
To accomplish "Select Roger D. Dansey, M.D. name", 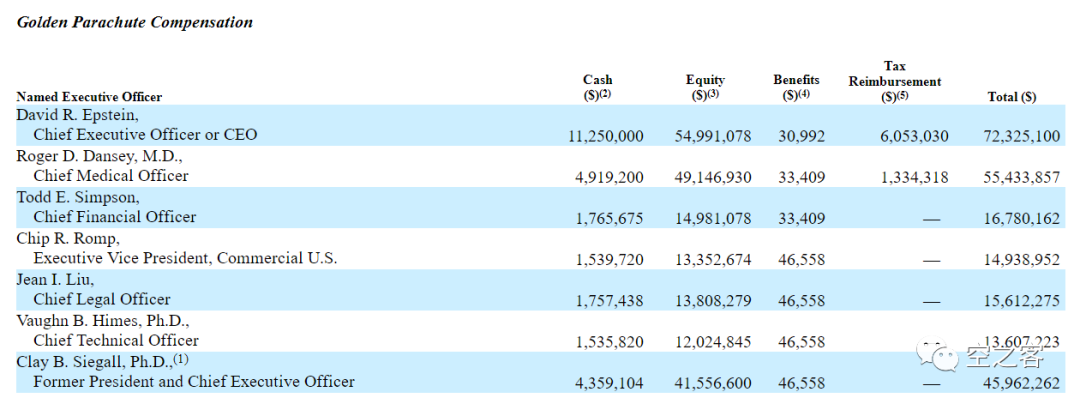I will tap(99, 156).
